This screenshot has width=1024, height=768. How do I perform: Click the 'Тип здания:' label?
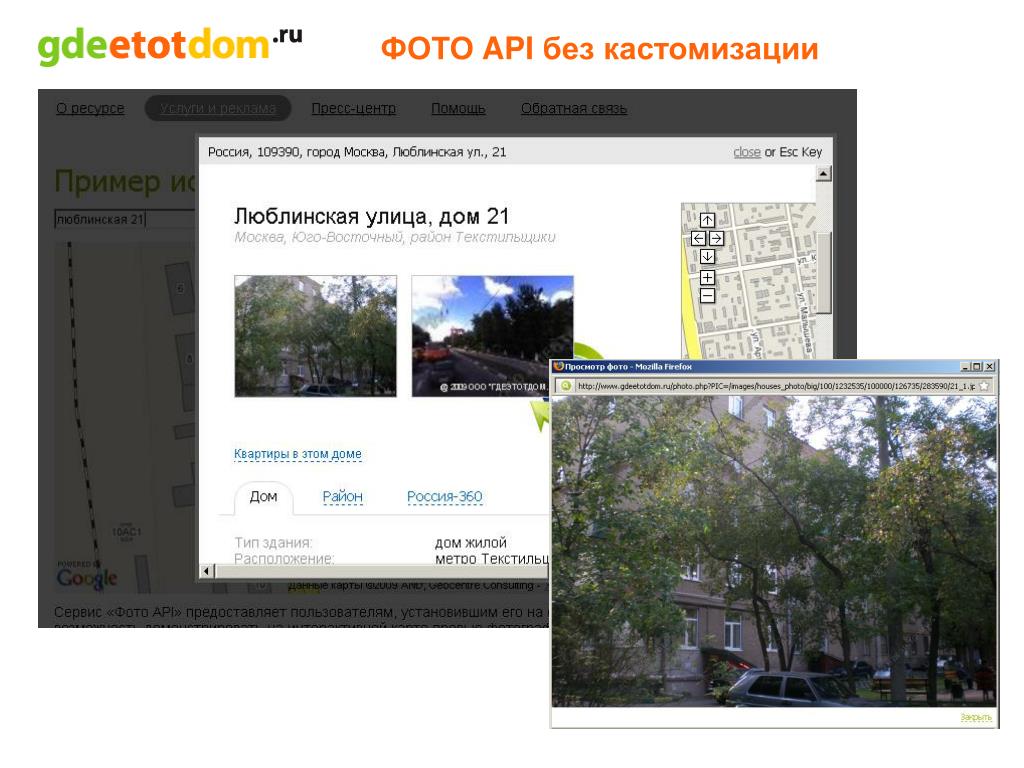pos(273,543)
